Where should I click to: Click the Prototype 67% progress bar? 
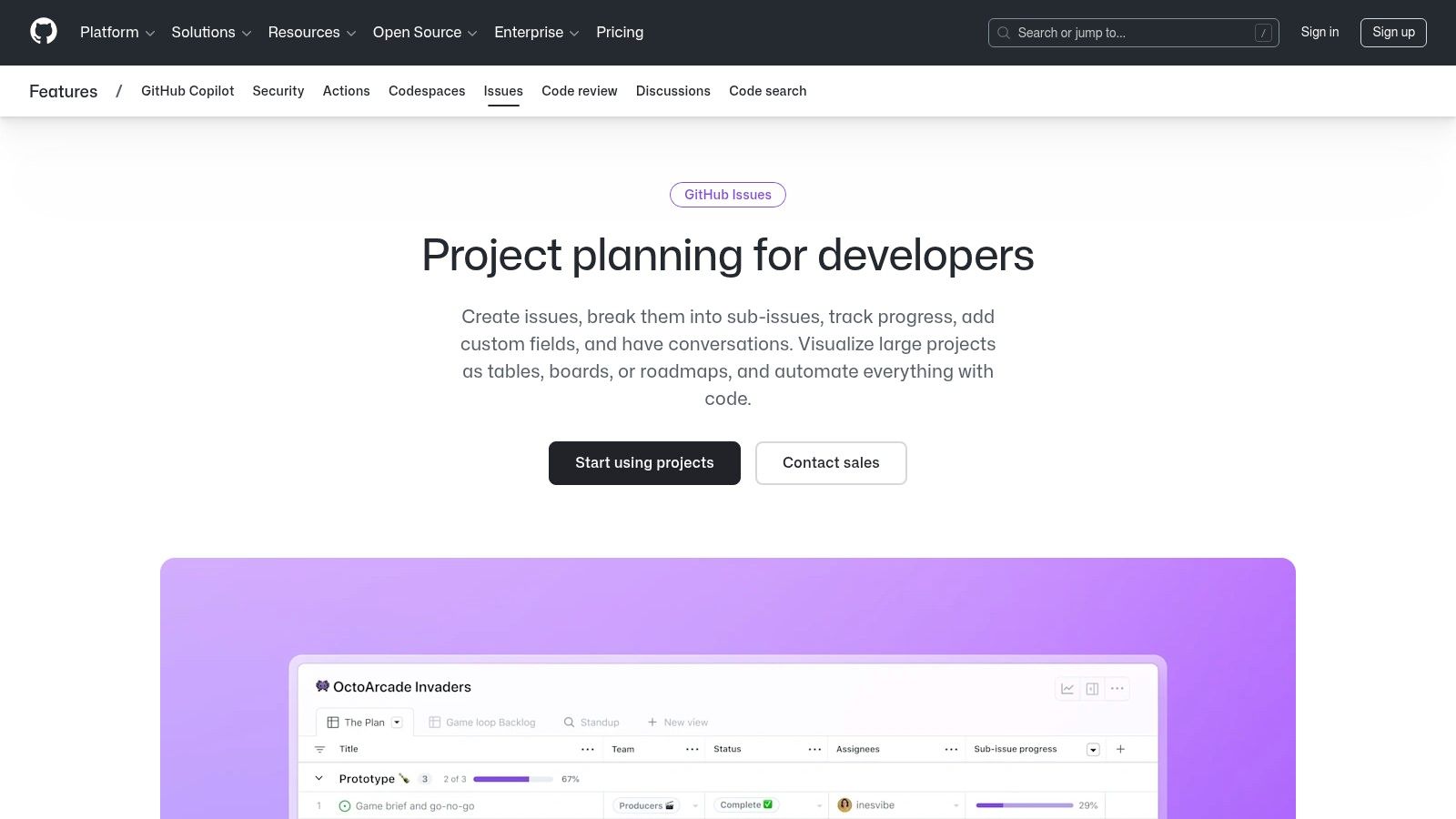coord(512,779)
